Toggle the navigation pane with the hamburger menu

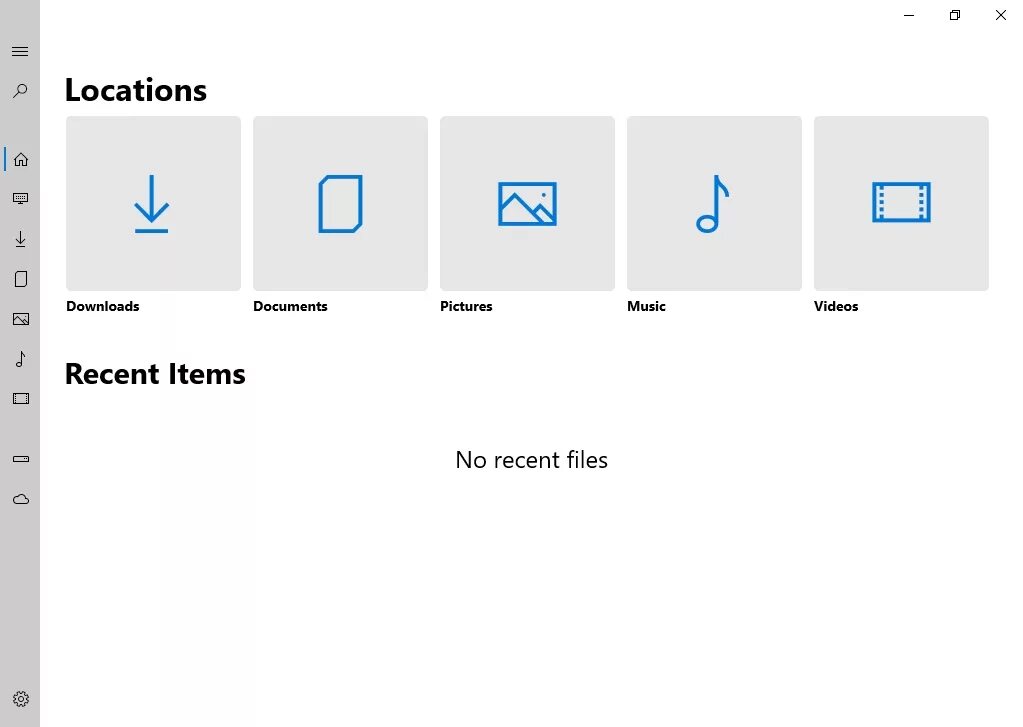(x=20, y=50)
